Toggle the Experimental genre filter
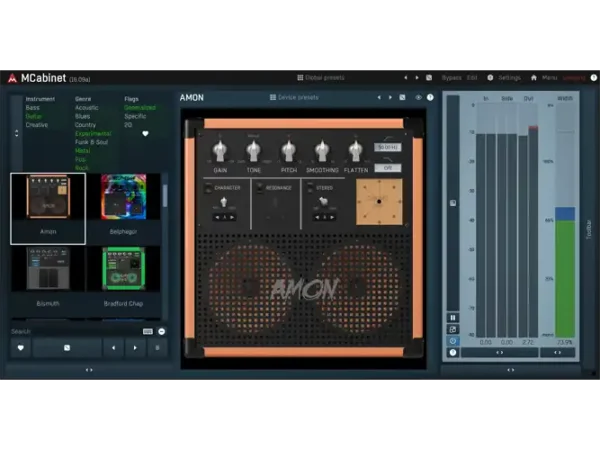 coord(93,134)
